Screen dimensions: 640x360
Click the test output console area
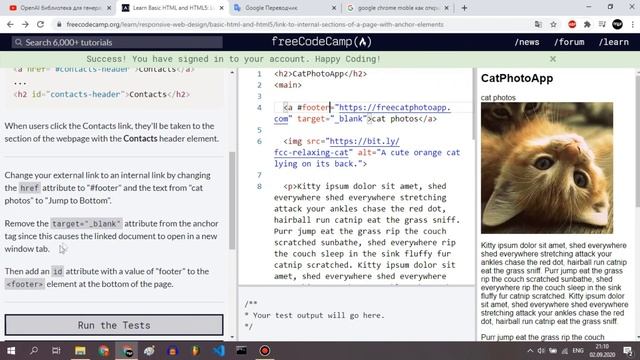pos(356,314)
